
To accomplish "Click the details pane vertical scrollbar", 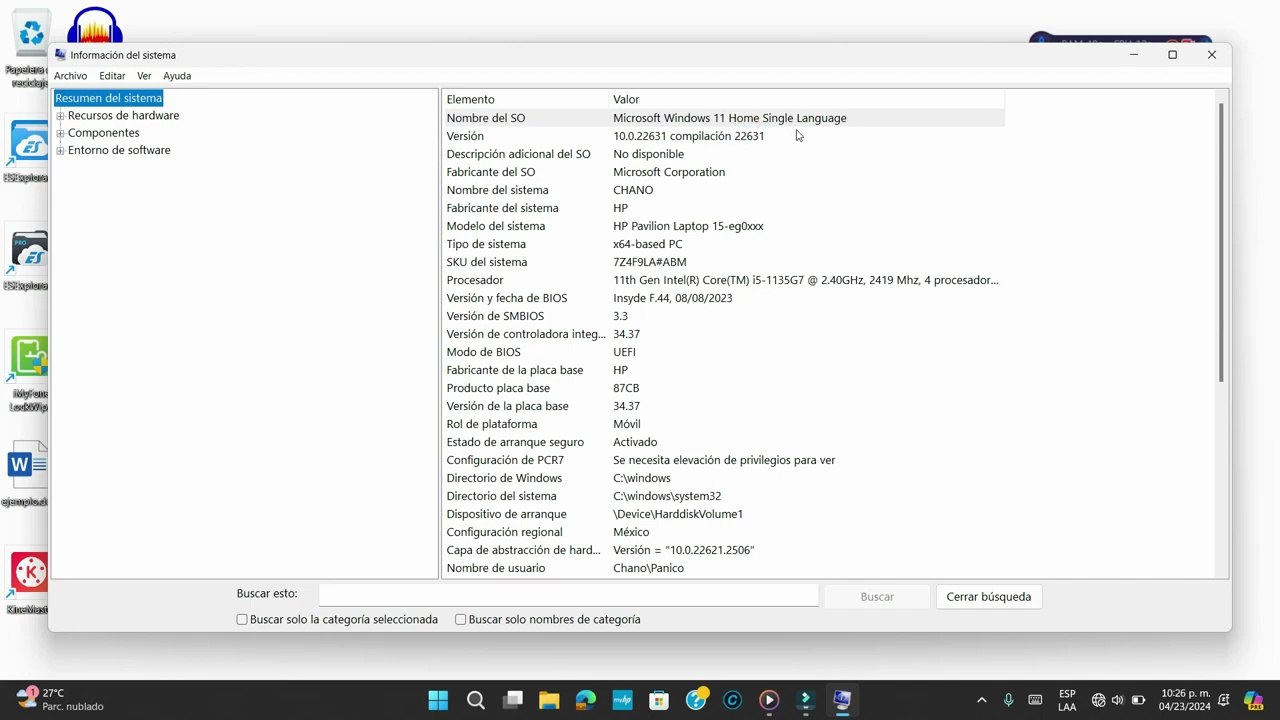I will click(1221, 241).
